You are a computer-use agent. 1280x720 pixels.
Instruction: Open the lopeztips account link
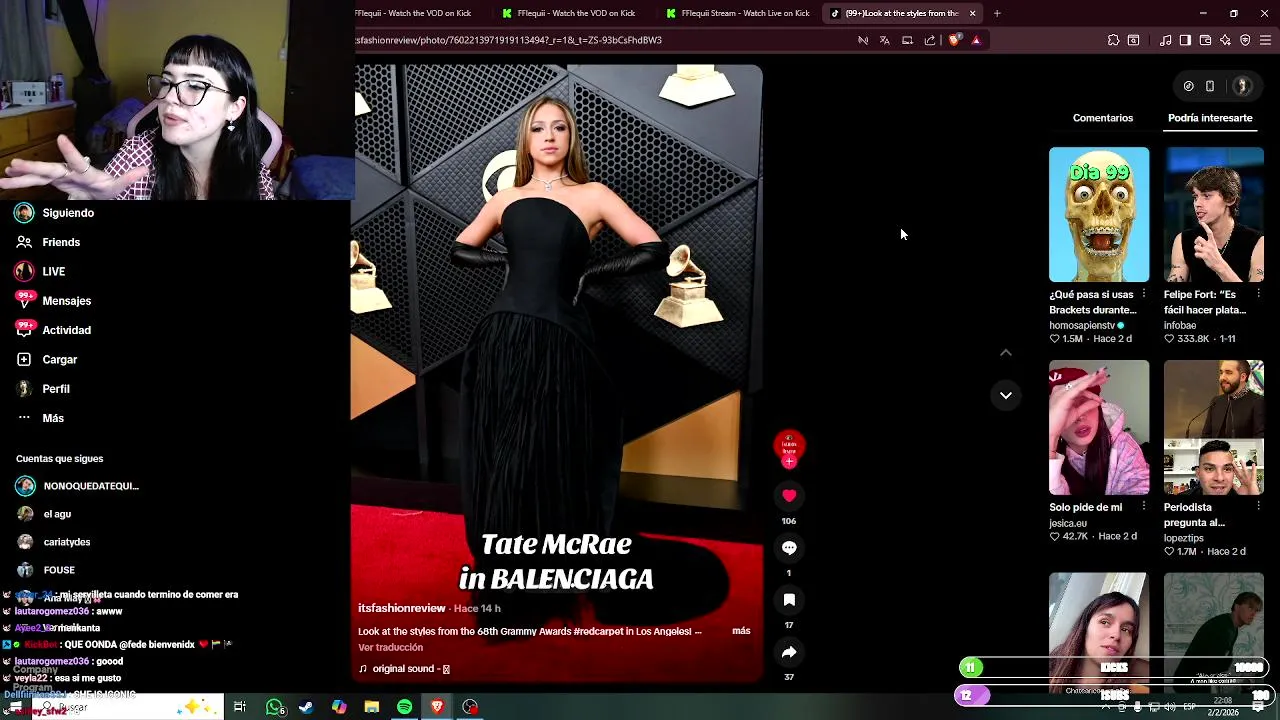(x=1184, y=538)
